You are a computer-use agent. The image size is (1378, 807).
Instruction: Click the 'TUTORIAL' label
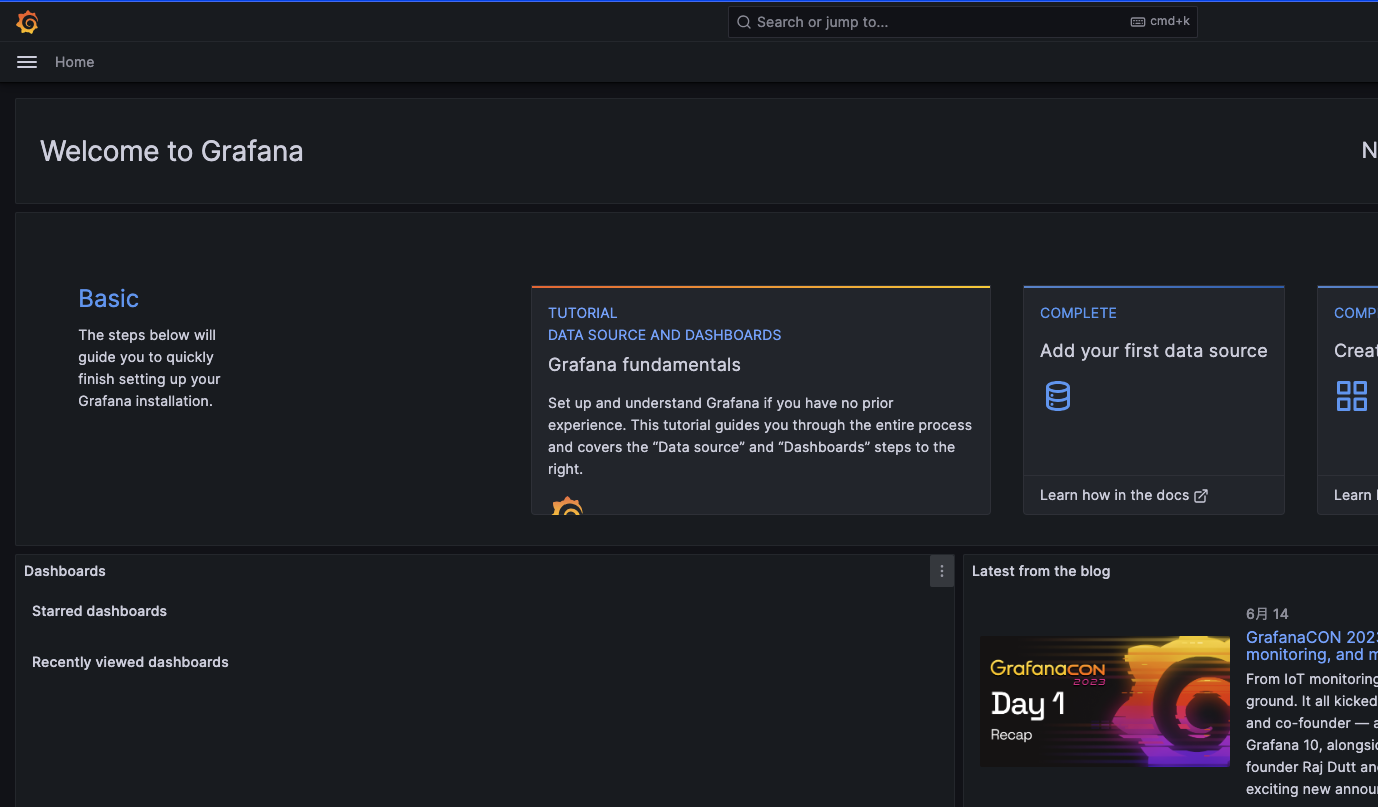click(583, 313)
